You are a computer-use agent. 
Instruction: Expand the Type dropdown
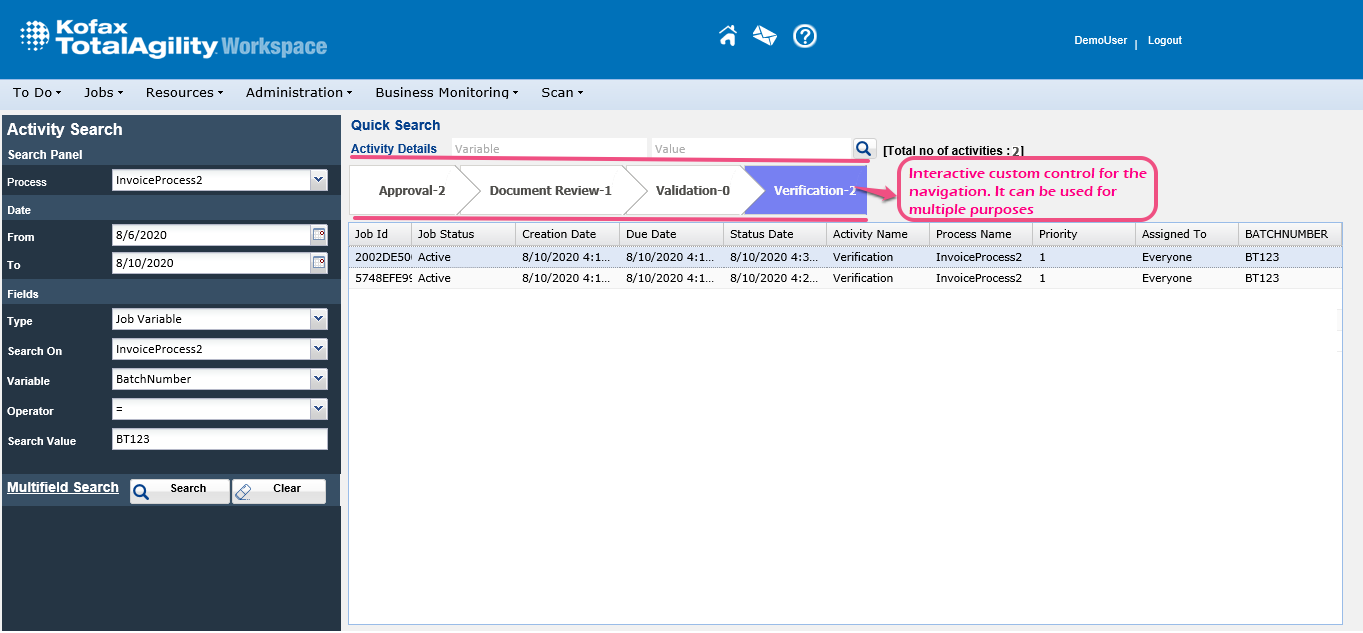click(x=318, y=319)
